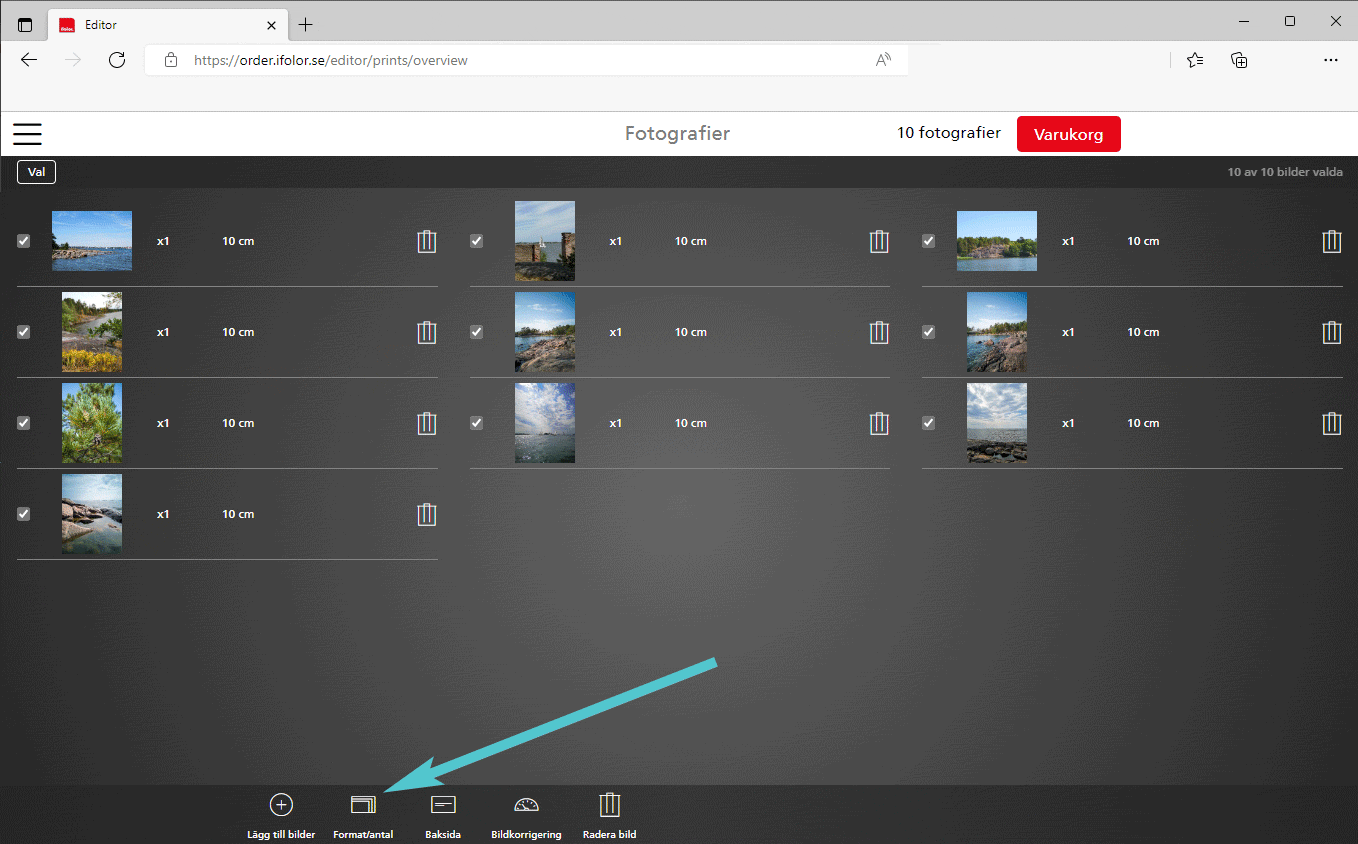Delete the pine tree photo with its trash icon

coord(427,423)
